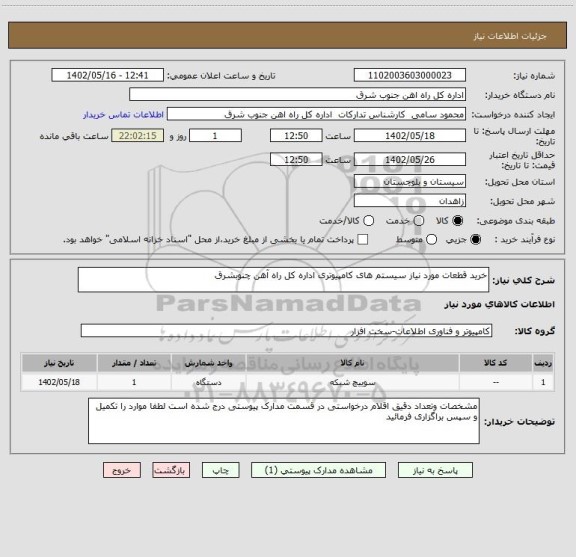Image resolution: width=576 pixels, height=557 pixels.
Task: Click the row number cell under ردیف
Action: 543,382
